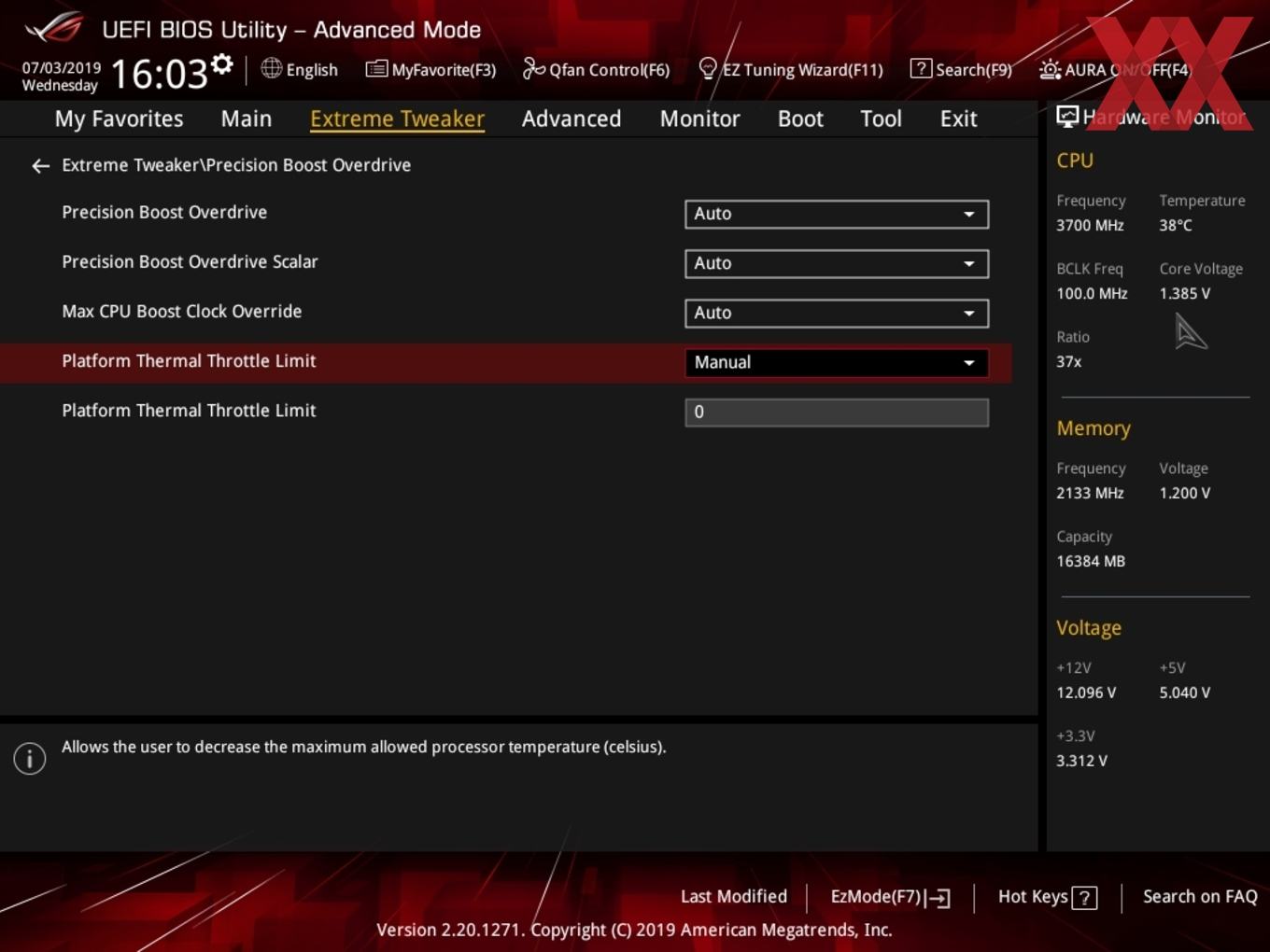The image size is (1270, 952).
Task: Click the +5V reading 5.040 V
Action: pyautogui.click(x=1184, y=693)
